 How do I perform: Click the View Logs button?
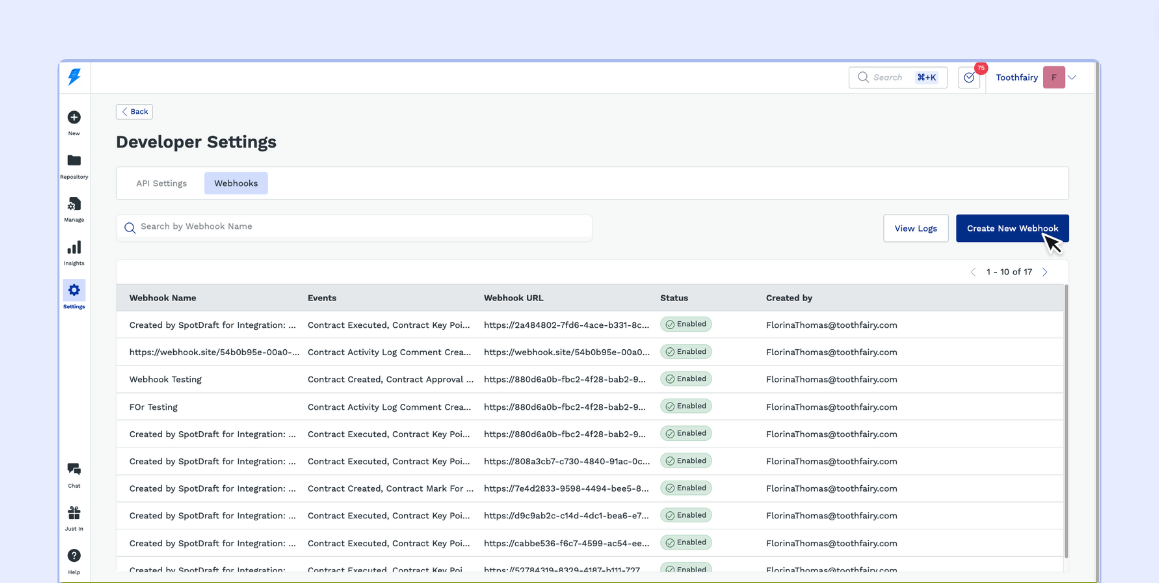pyautogui.click(x=915, y=228)
